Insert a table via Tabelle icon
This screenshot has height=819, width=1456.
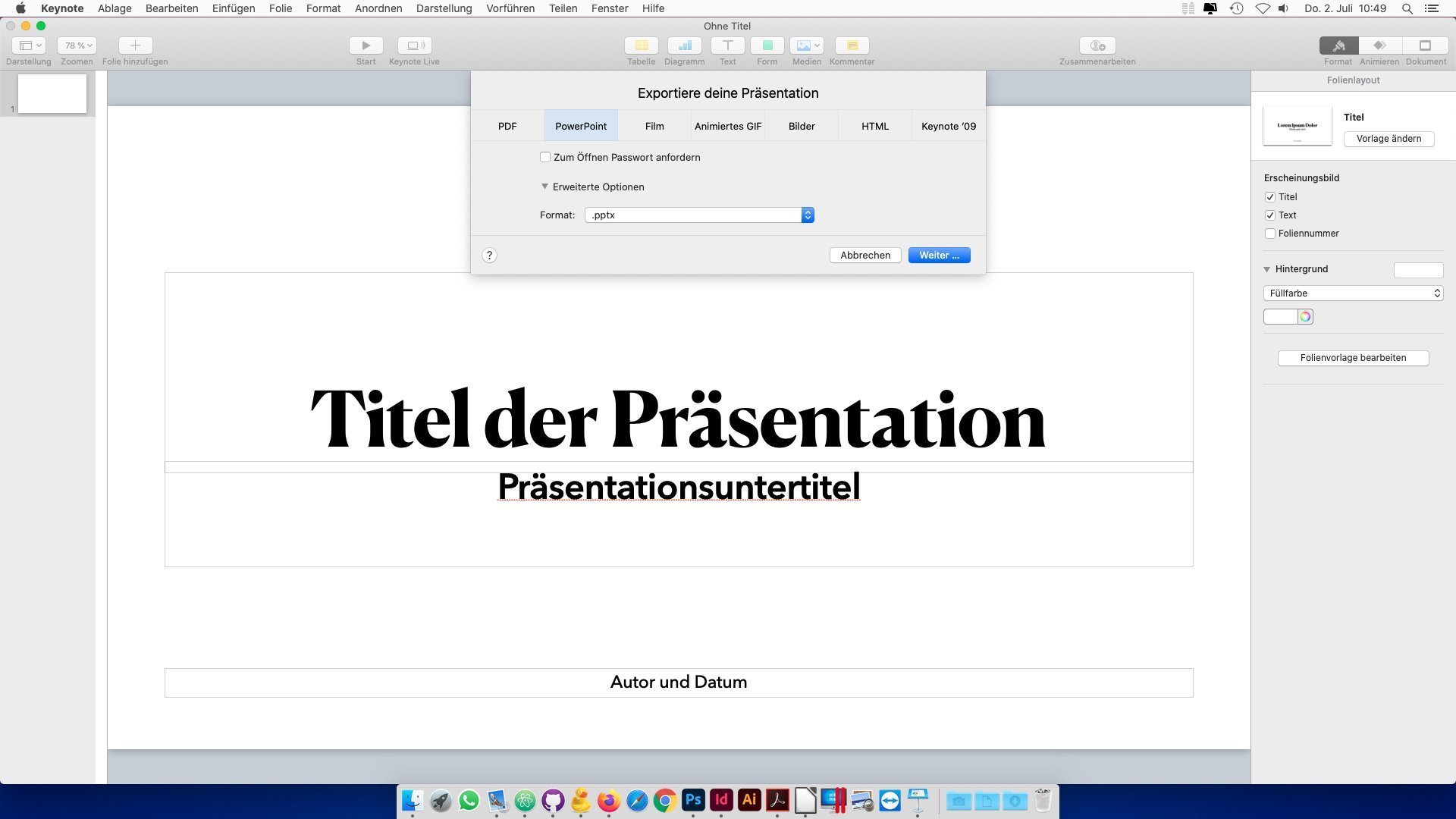641,45
